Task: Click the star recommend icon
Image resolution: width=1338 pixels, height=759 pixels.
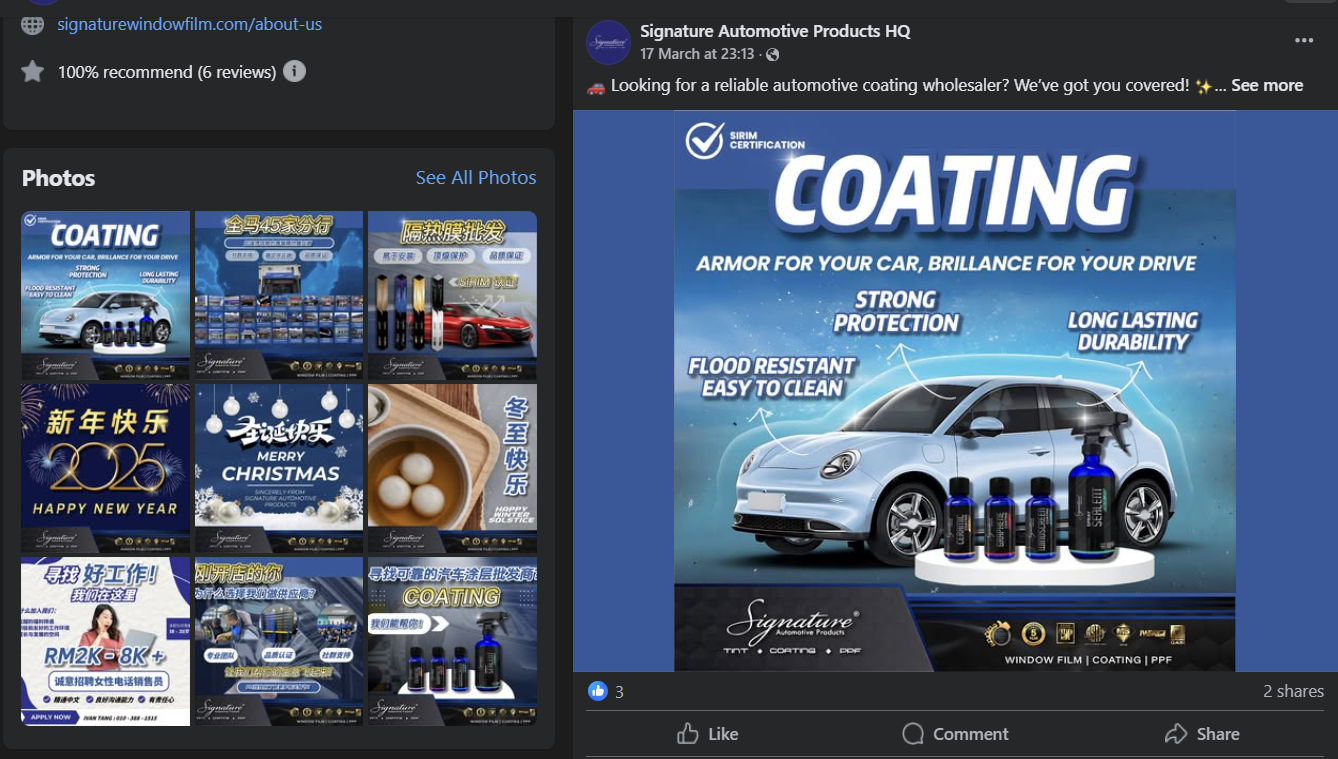Action: (33, 71)
